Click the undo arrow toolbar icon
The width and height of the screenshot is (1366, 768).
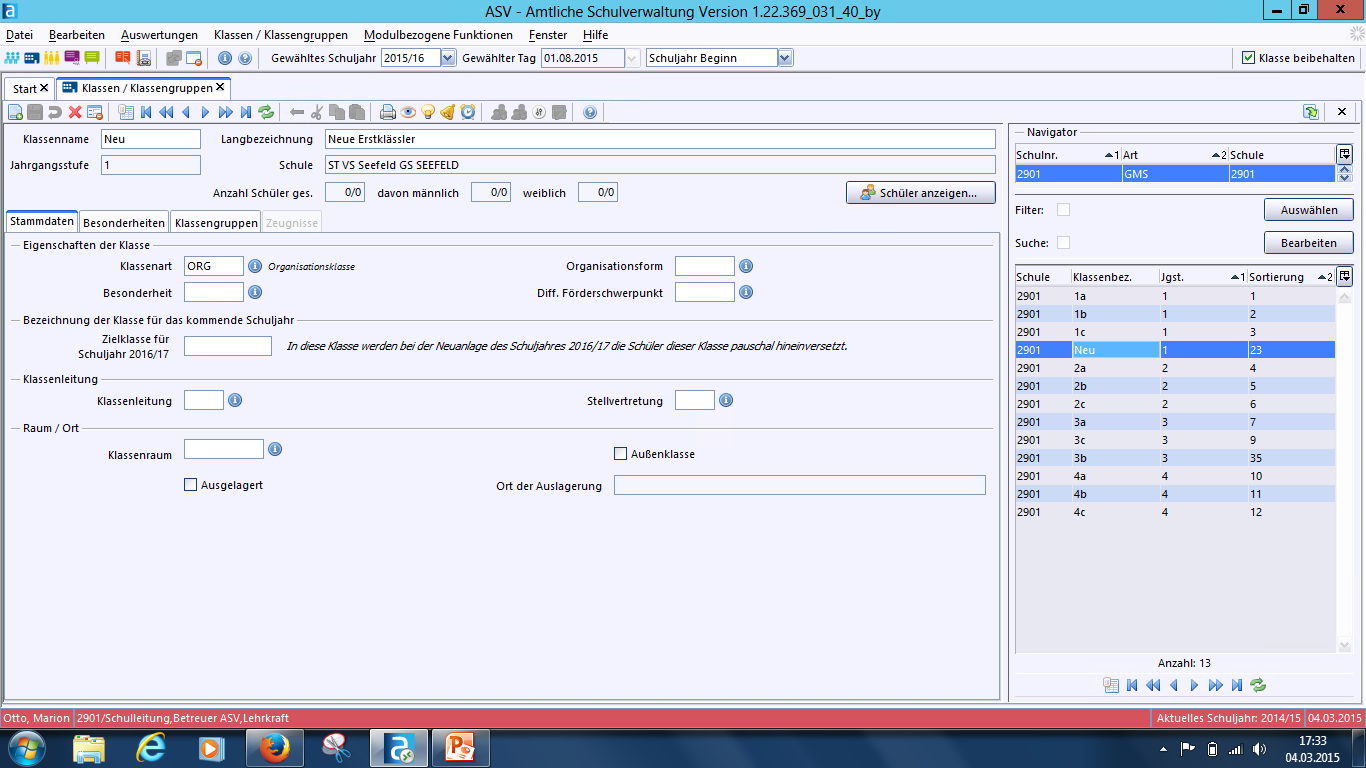(x=55, y=112)
